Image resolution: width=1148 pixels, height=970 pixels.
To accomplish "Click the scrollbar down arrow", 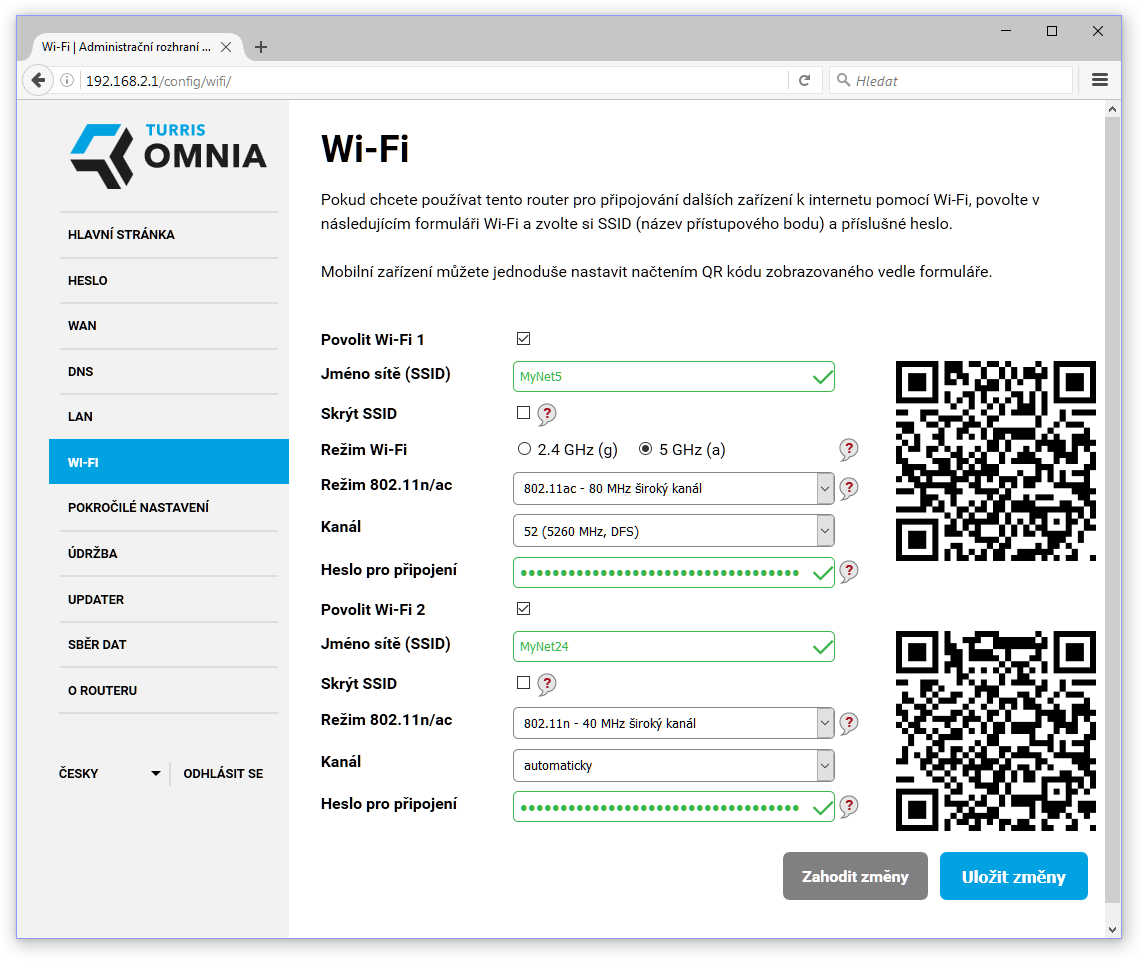I will pyautogui.click(x=1112, y=930).
